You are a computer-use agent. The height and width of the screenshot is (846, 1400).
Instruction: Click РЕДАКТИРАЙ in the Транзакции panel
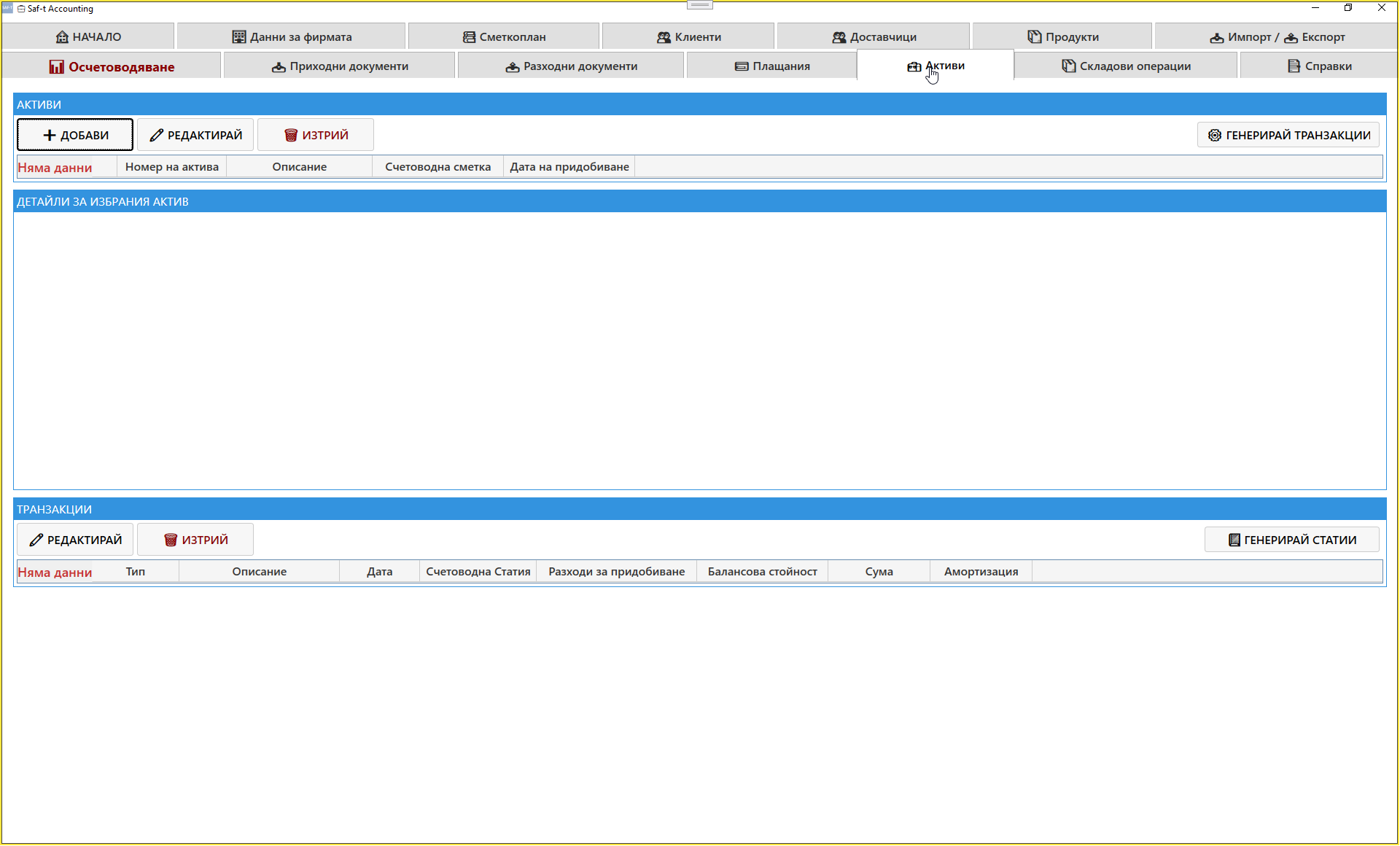click(x=75, y=540)
